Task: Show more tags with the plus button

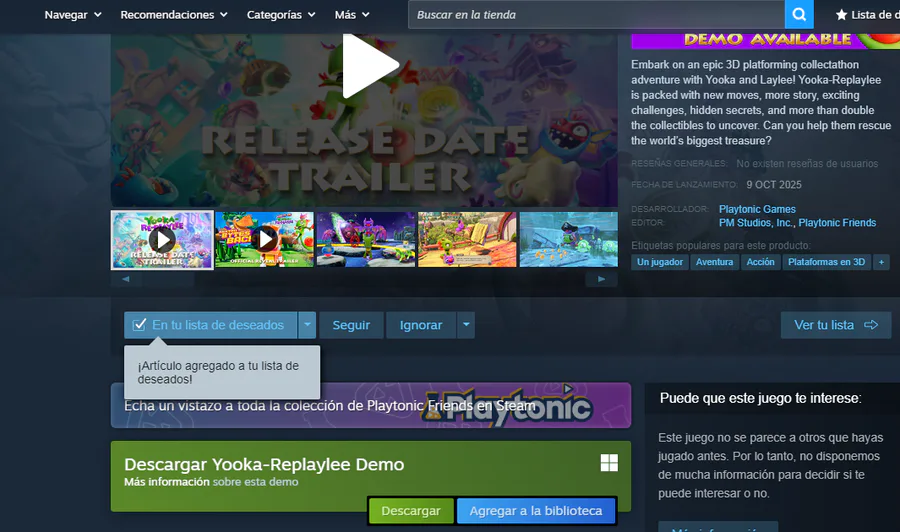Action: click(881, 262)
